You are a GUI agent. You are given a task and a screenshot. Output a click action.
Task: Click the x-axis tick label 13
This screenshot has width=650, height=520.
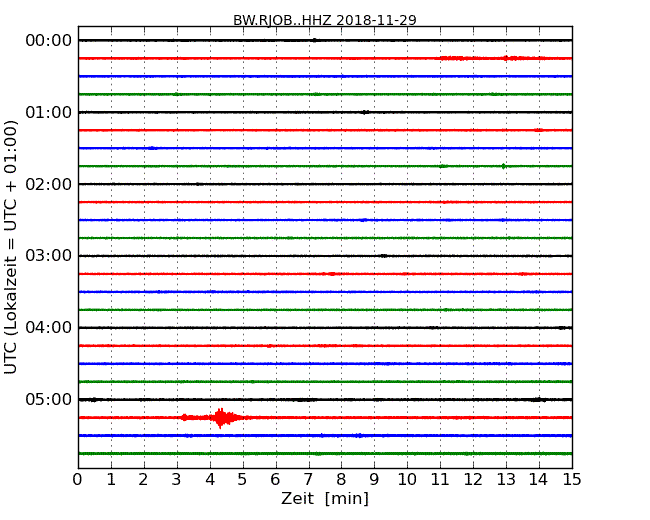click(506, 479)
